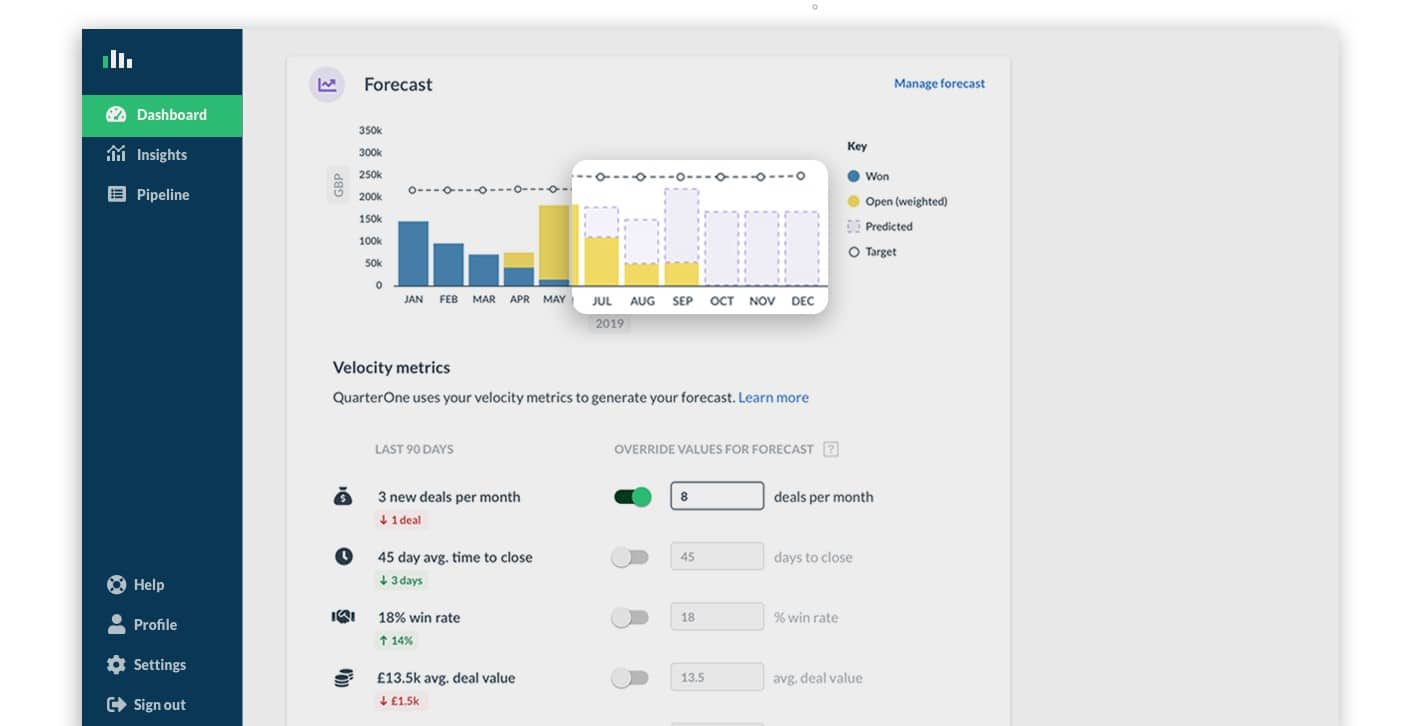Click the NOV predicted bar

tap(761, 248)
